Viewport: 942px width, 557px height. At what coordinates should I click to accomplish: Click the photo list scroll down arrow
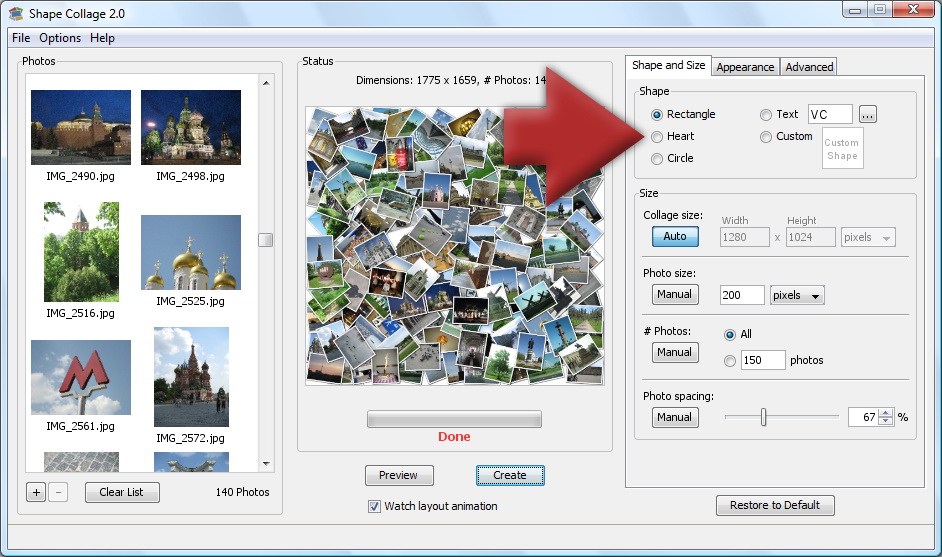266,464
